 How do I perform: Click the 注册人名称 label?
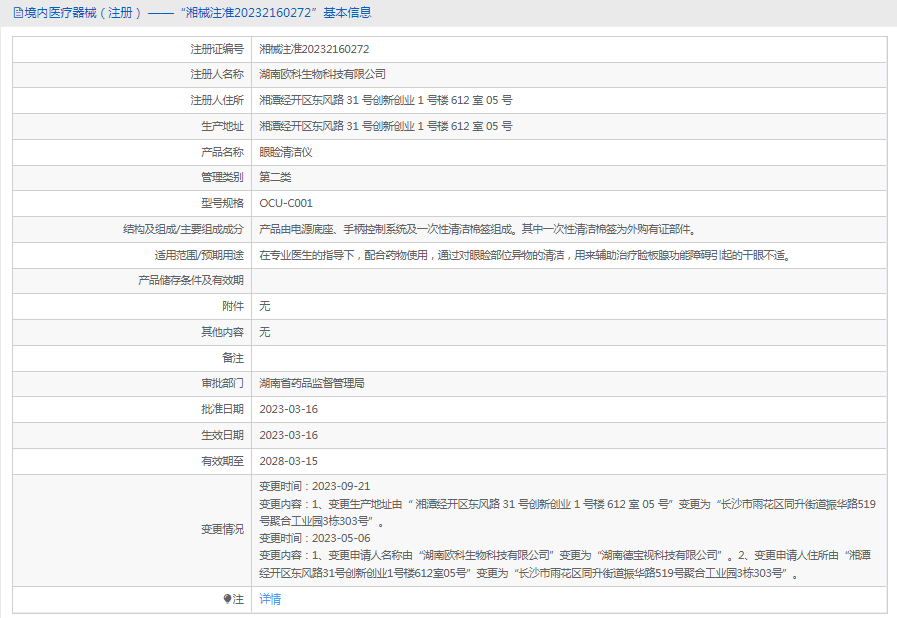[x=217, y=74]
